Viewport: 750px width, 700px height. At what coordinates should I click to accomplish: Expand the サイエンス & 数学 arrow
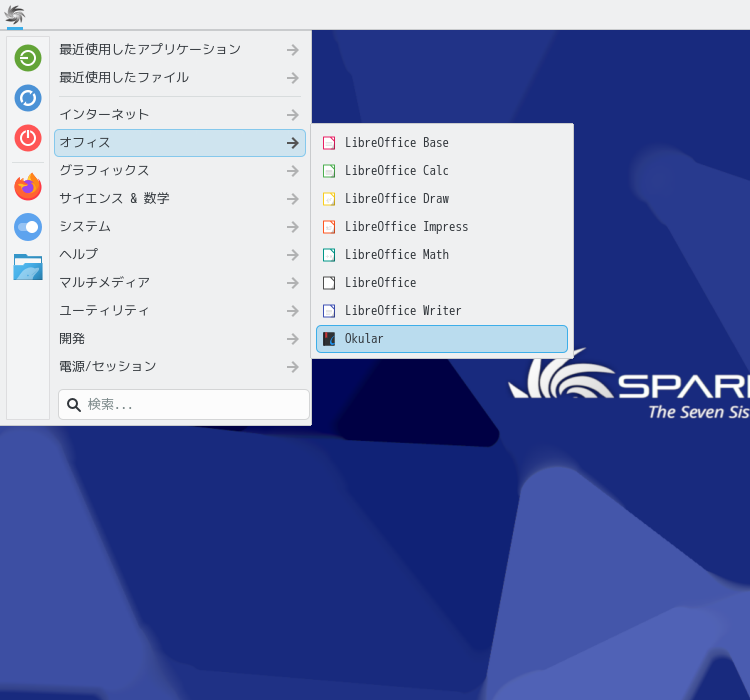tap(293, 199)
